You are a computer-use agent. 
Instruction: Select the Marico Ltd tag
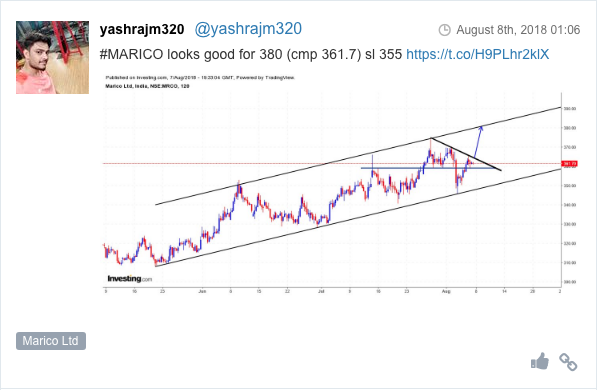pyautogui.click(x=51, y=340)
